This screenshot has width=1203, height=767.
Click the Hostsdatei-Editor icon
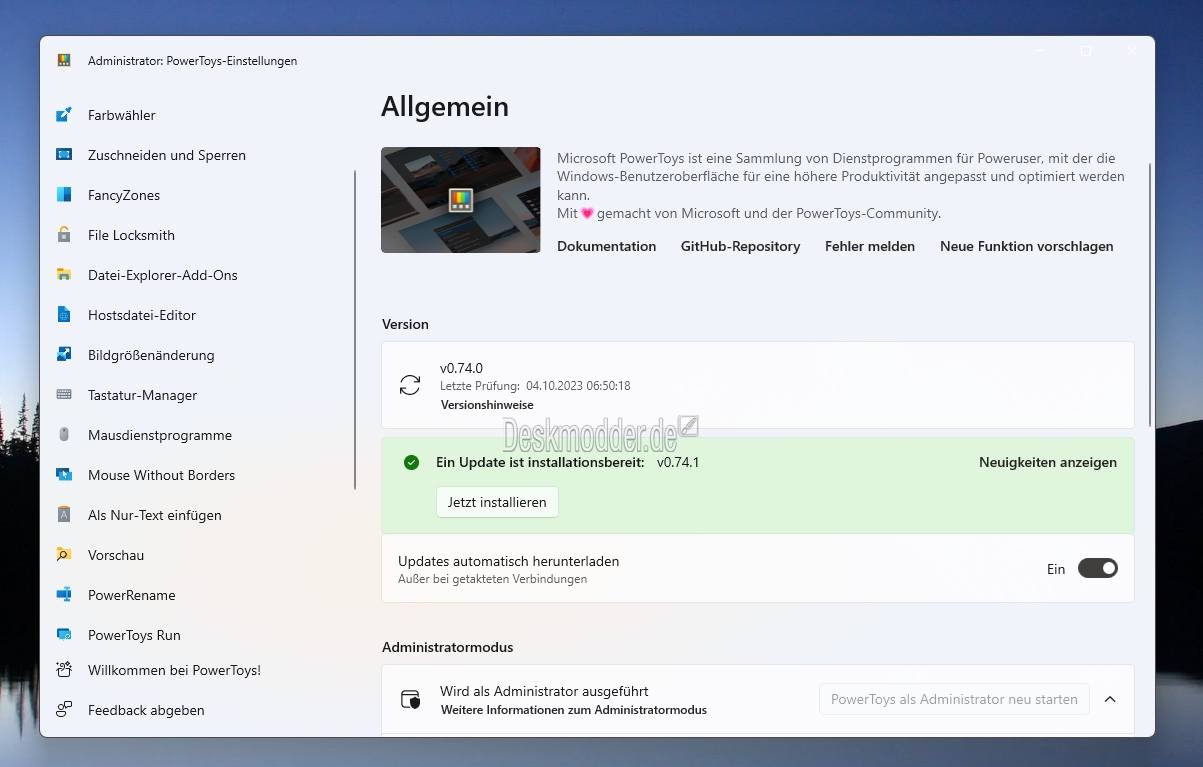coord(64,315)
